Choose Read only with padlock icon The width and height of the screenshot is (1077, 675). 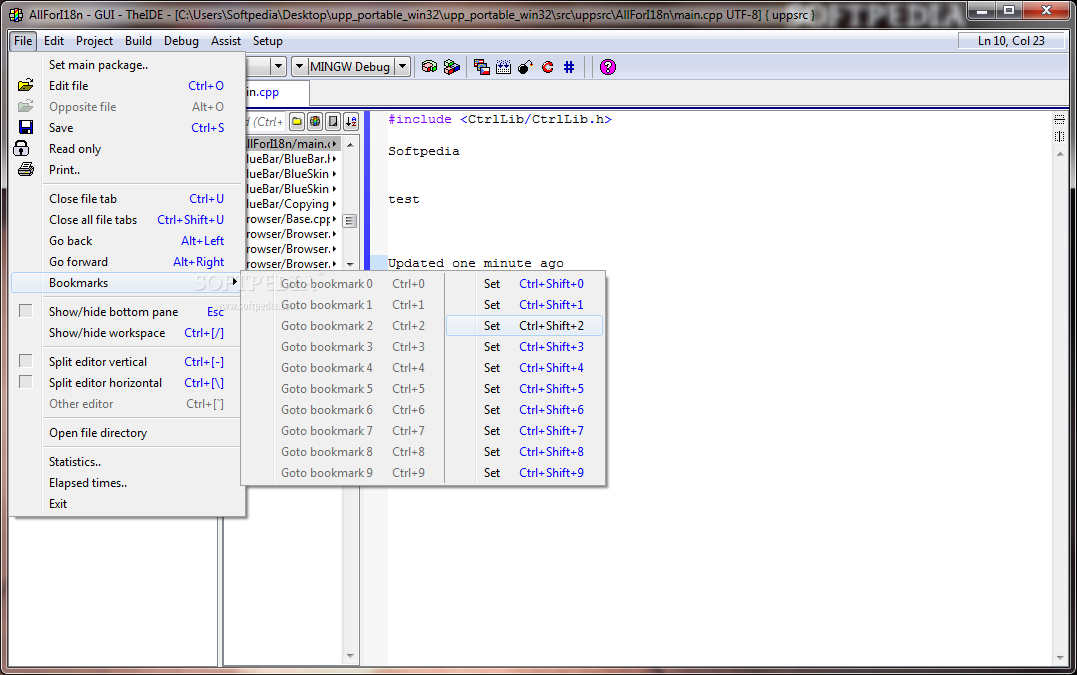coord(127,149)
